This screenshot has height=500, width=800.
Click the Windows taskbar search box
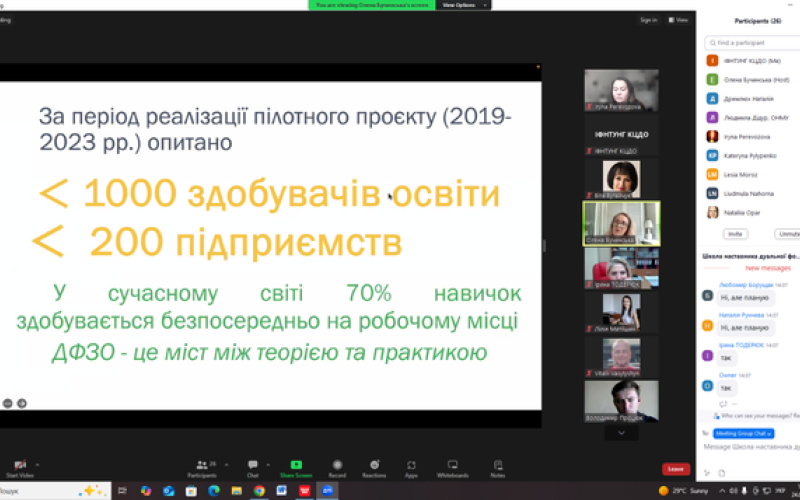pos(55,491)
